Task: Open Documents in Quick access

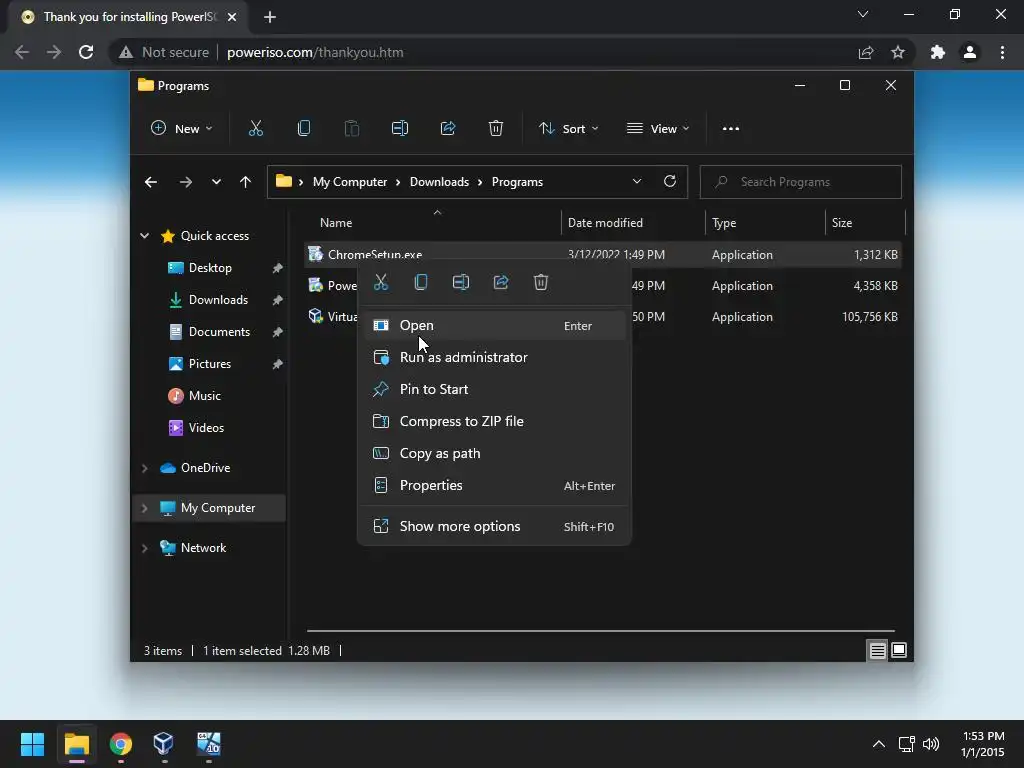Action: tap(219, 332)
